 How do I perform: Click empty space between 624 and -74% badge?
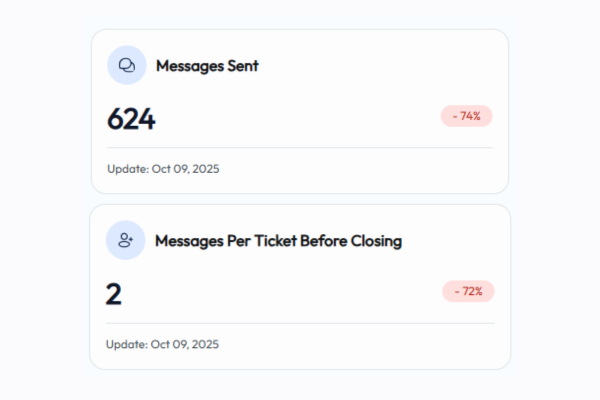300,118
